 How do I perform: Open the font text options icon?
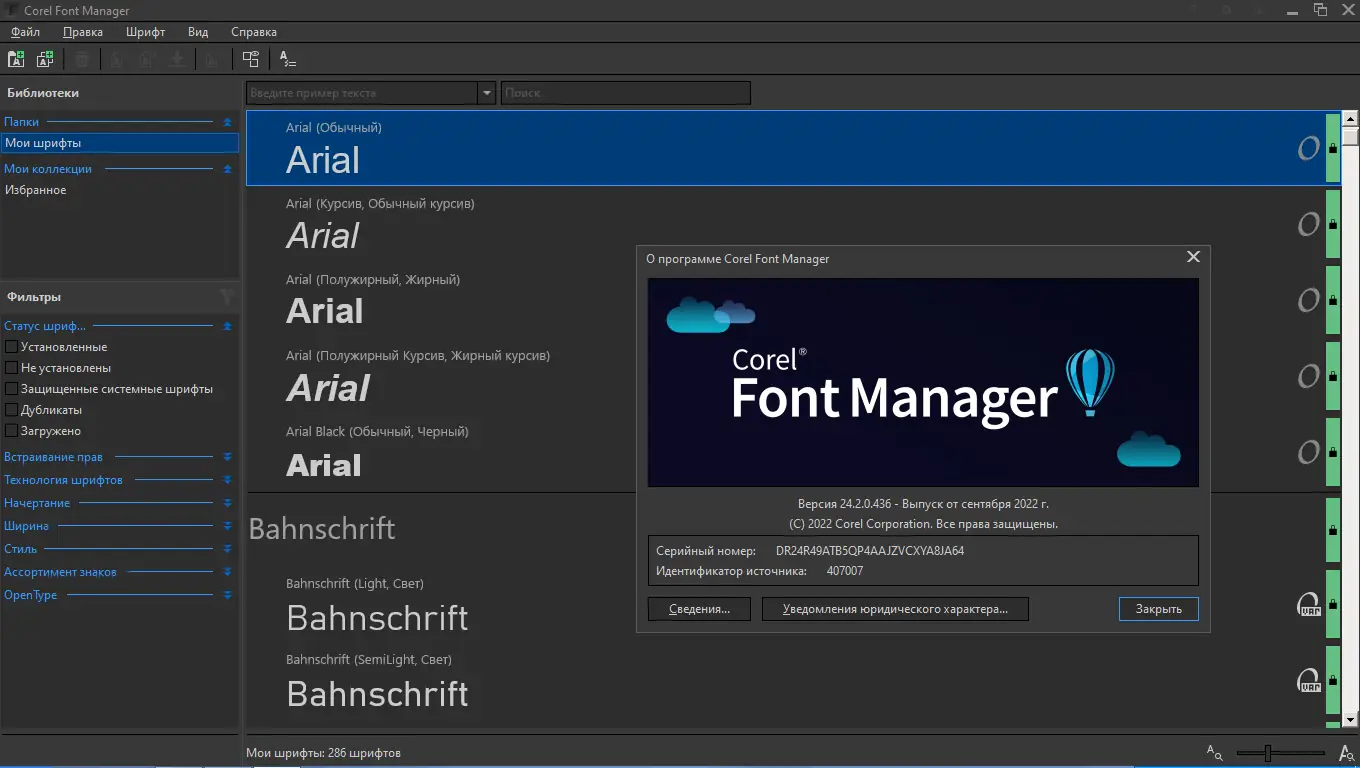coord(287,59)
